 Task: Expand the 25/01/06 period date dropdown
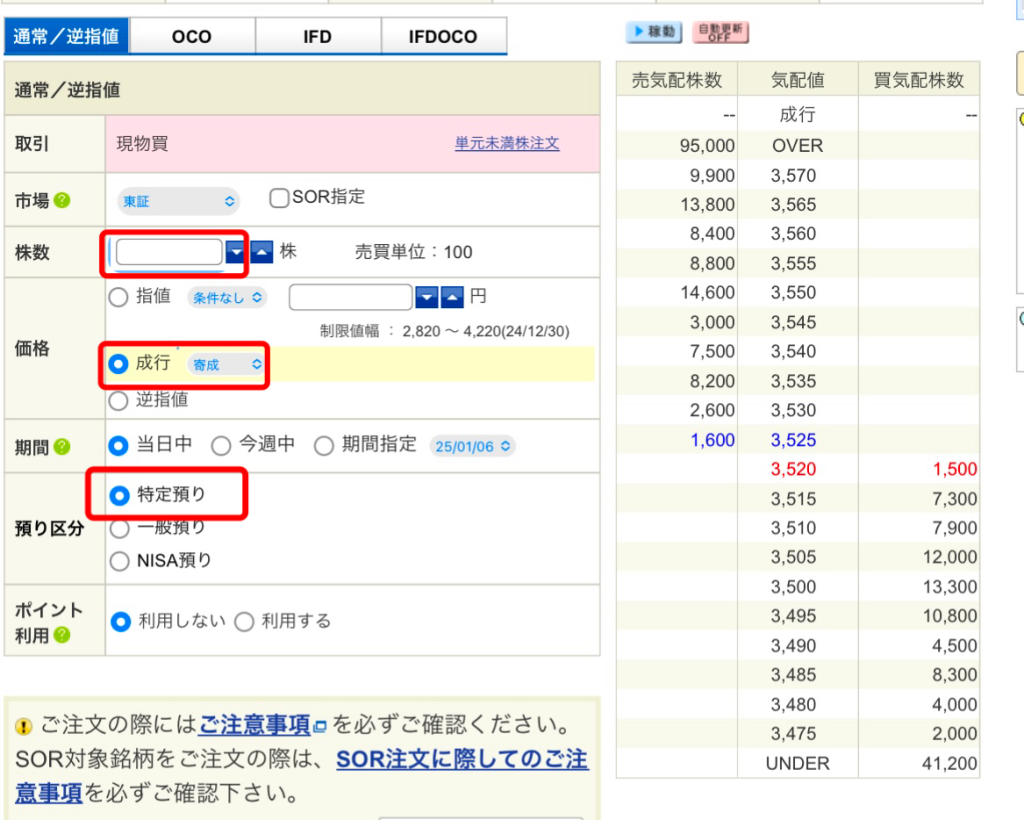pos(472,446)
